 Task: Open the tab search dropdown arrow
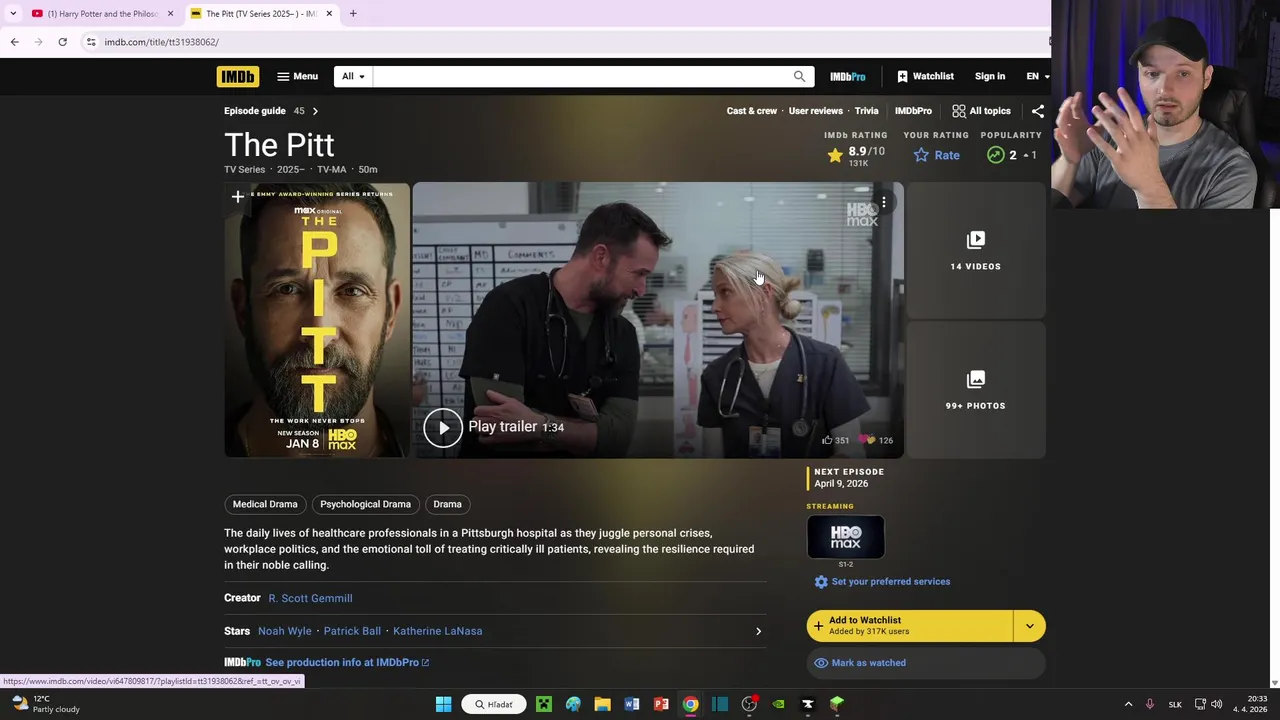(x=13, y=14)
